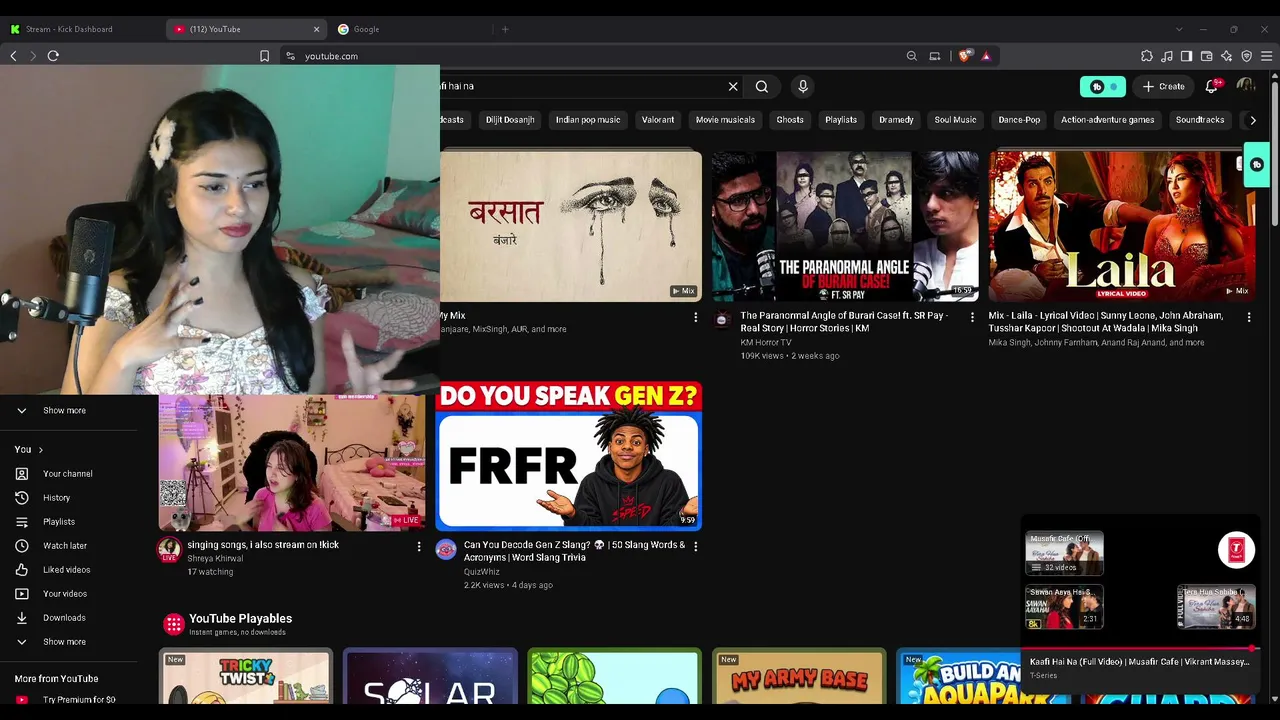This screenshot has height=720, width=1280.
Task: Open options for Paranormal Angle of Burari video
Action: coord(972,317)
